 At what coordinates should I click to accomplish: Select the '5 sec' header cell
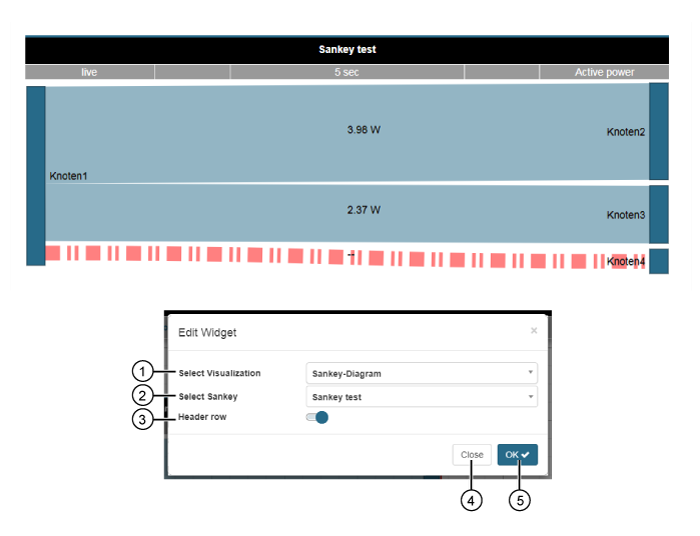[347, 72]
